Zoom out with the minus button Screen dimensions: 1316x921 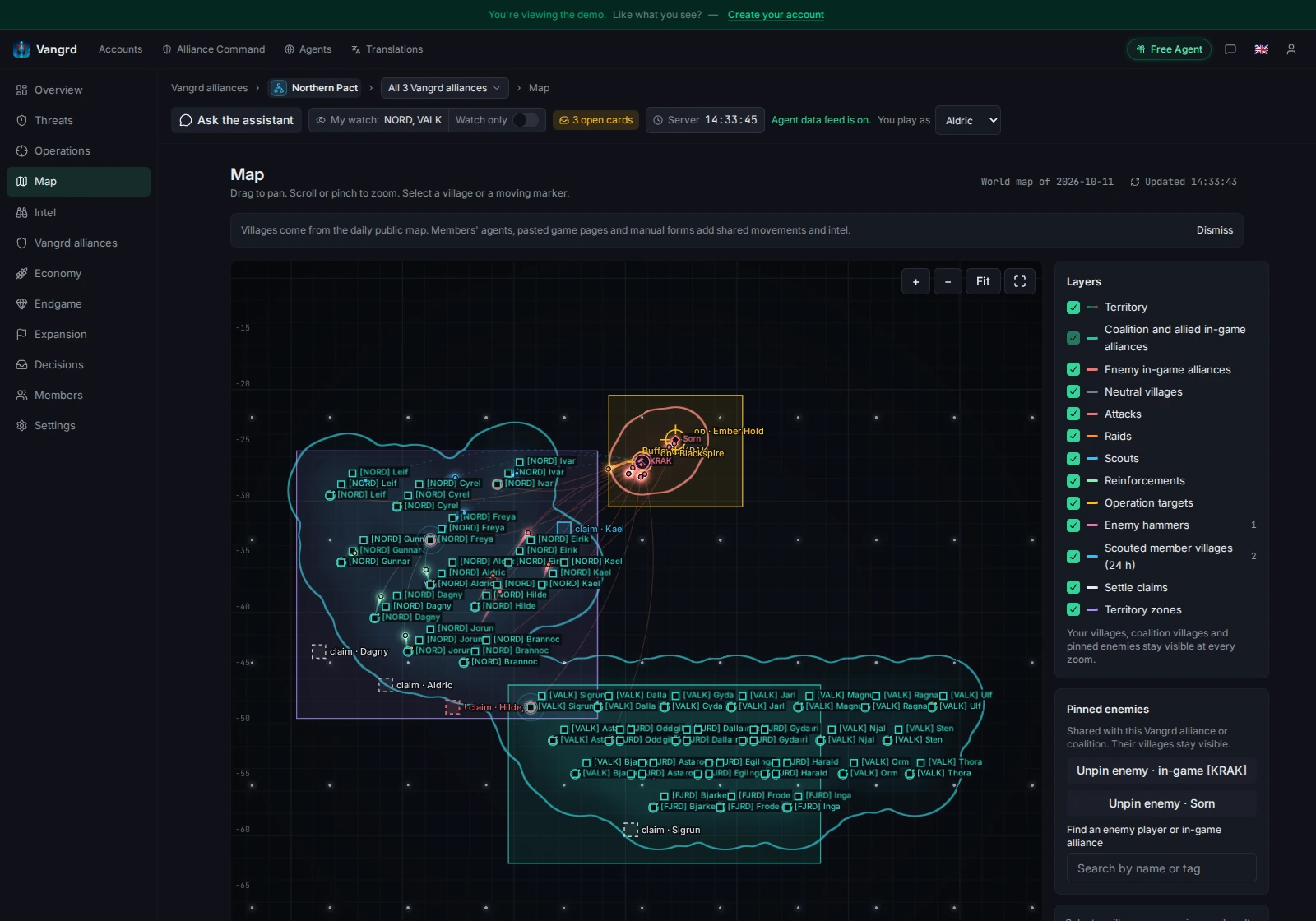coord(948,281)
